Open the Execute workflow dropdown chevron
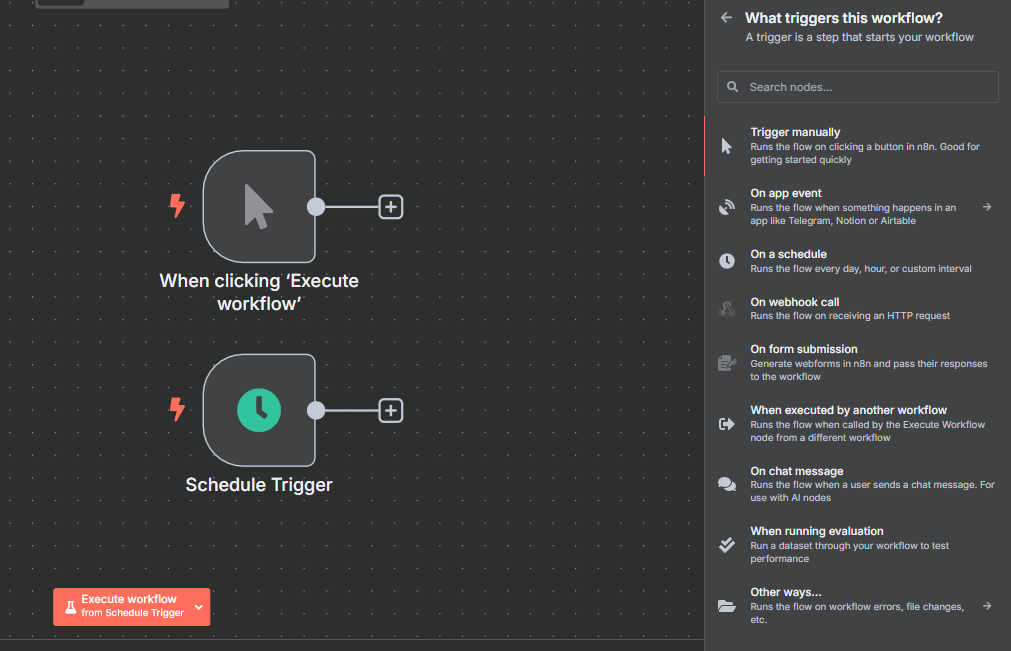Viewport: 1011px width, 651px height. point(199,607)
